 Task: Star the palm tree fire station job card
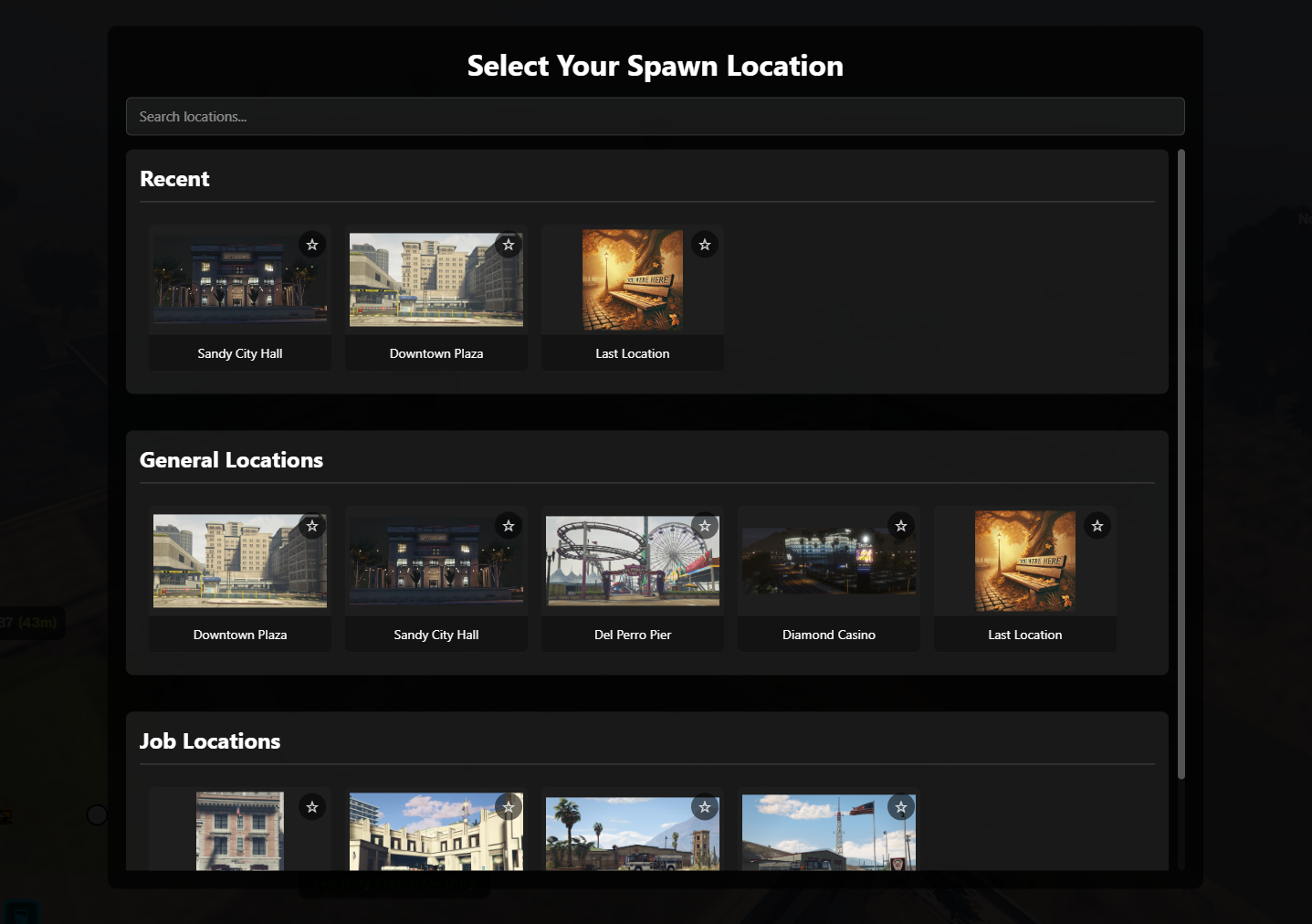click(705, 807)
